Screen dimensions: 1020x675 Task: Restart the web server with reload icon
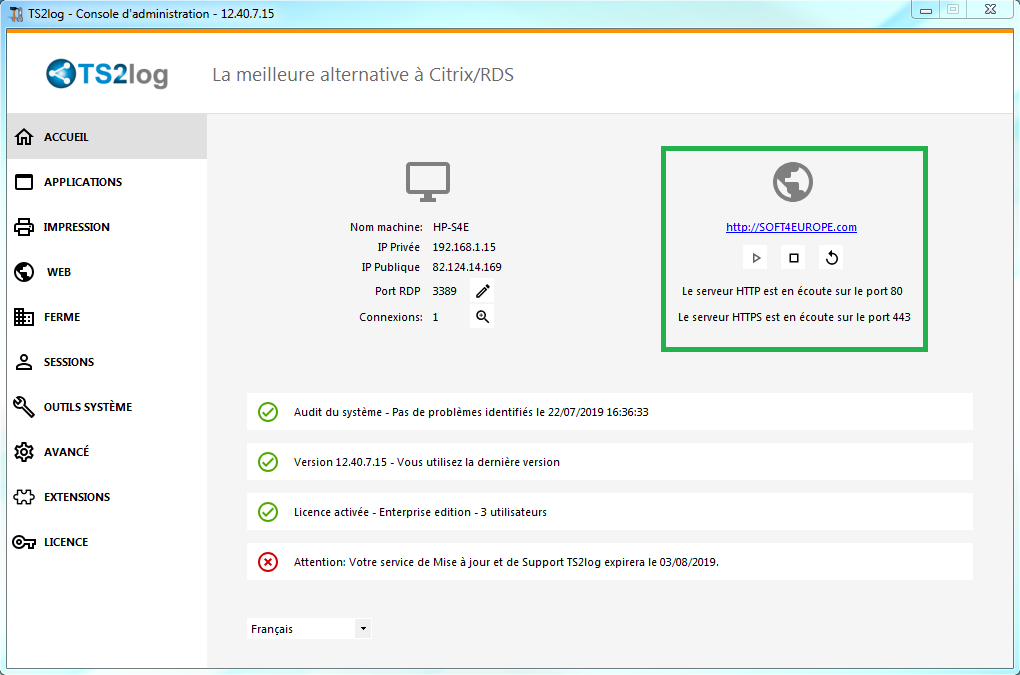[831, 258]
